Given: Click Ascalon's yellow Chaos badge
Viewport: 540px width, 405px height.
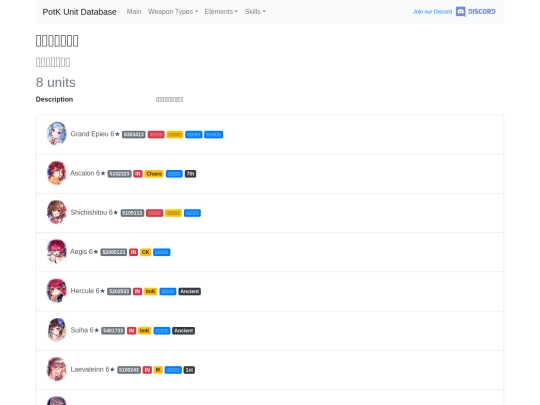Looking at the screenshot, I should point(154,174).
